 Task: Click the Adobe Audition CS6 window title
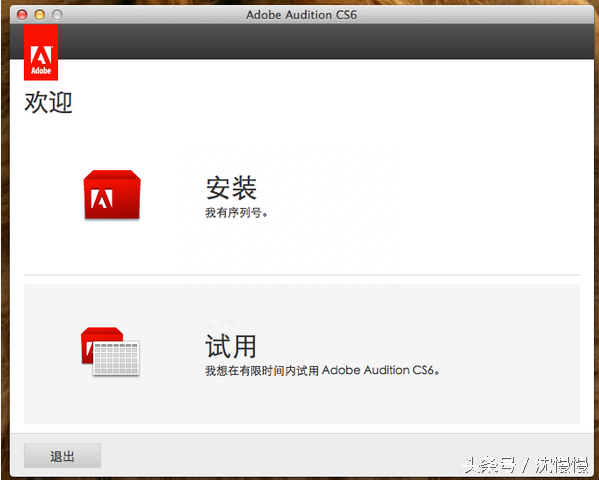pos(301,15)
